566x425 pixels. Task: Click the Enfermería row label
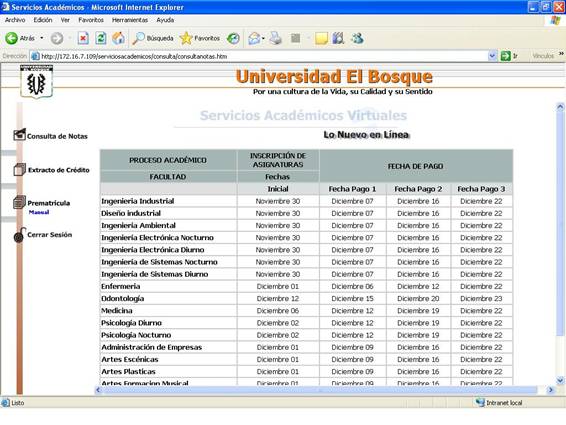[x=121, y=286]
